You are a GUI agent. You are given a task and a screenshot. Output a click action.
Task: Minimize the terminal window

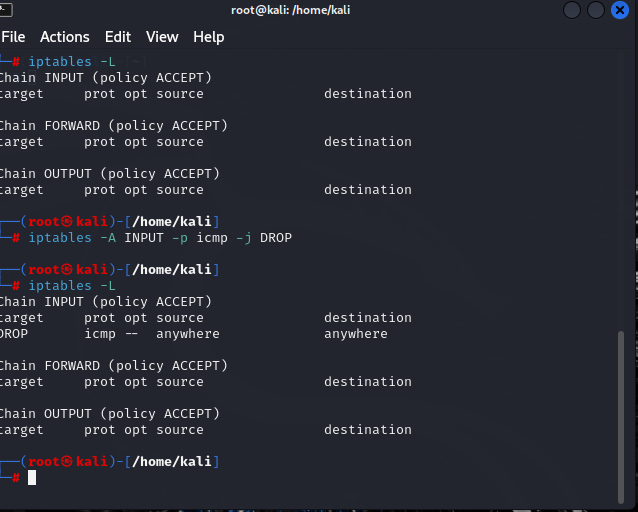[572, 10]
